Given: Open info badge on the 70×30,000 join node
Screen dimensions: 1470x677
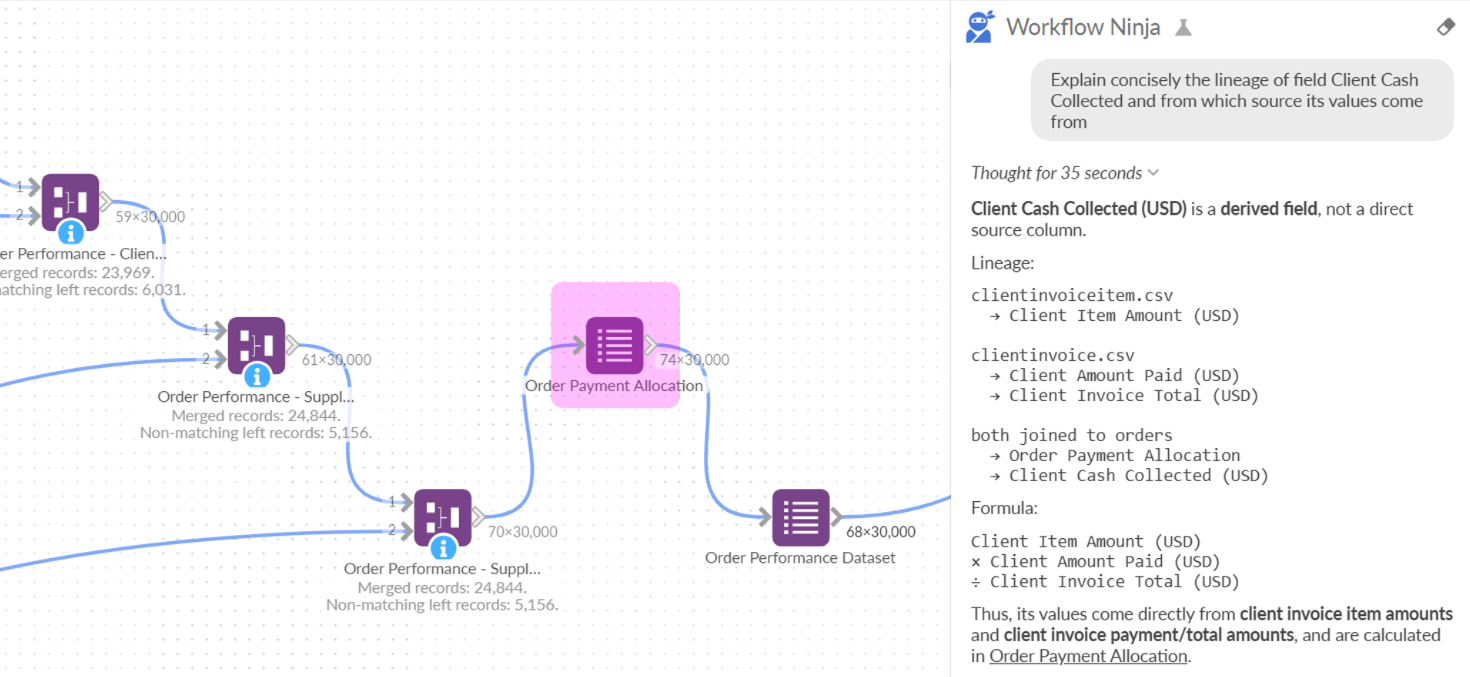Looking at the screenshot, I should point(443,548).
